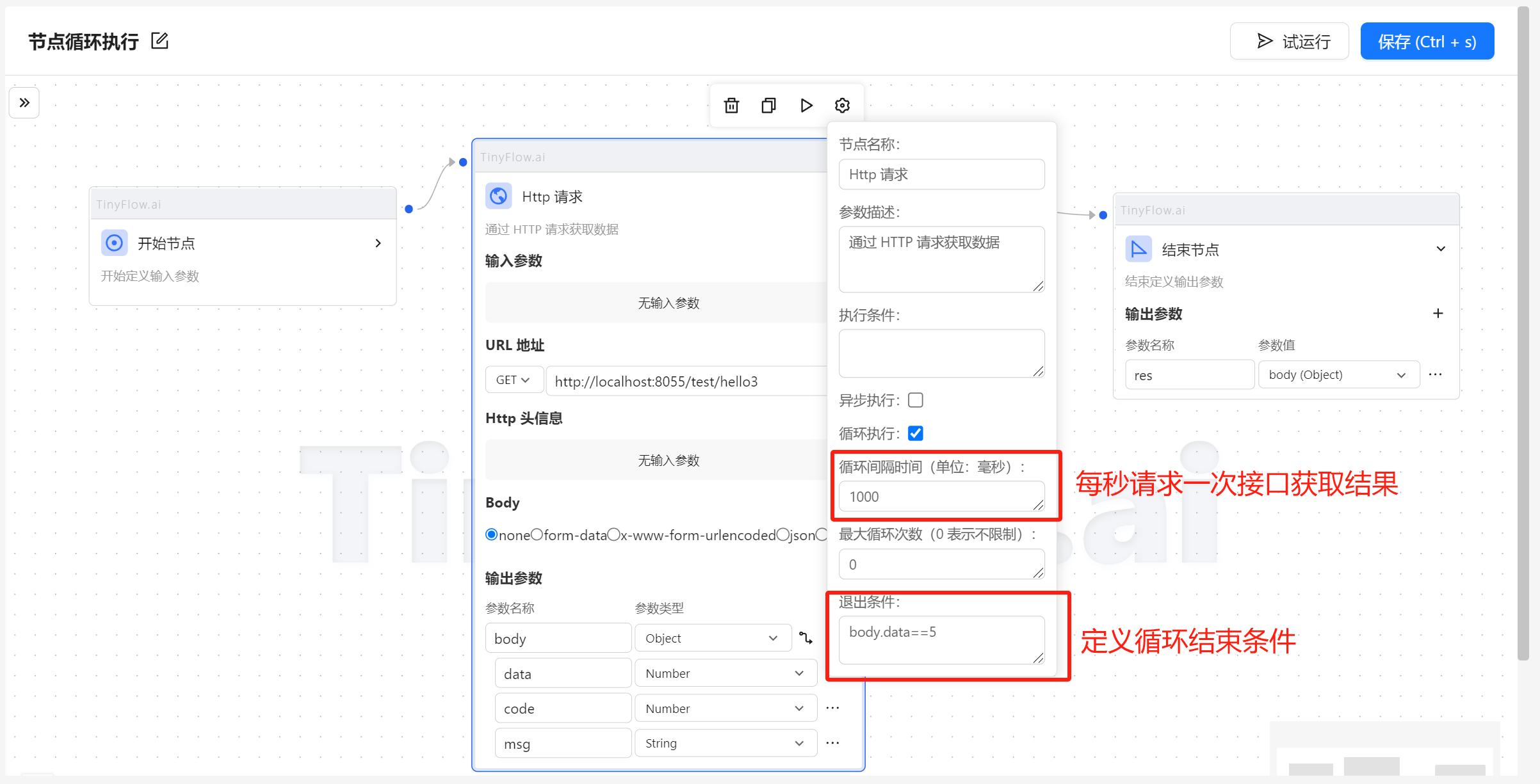Add output parameter with plus icon
The width and height of the screenshot is (1540, 784).
click(1438, 314)
